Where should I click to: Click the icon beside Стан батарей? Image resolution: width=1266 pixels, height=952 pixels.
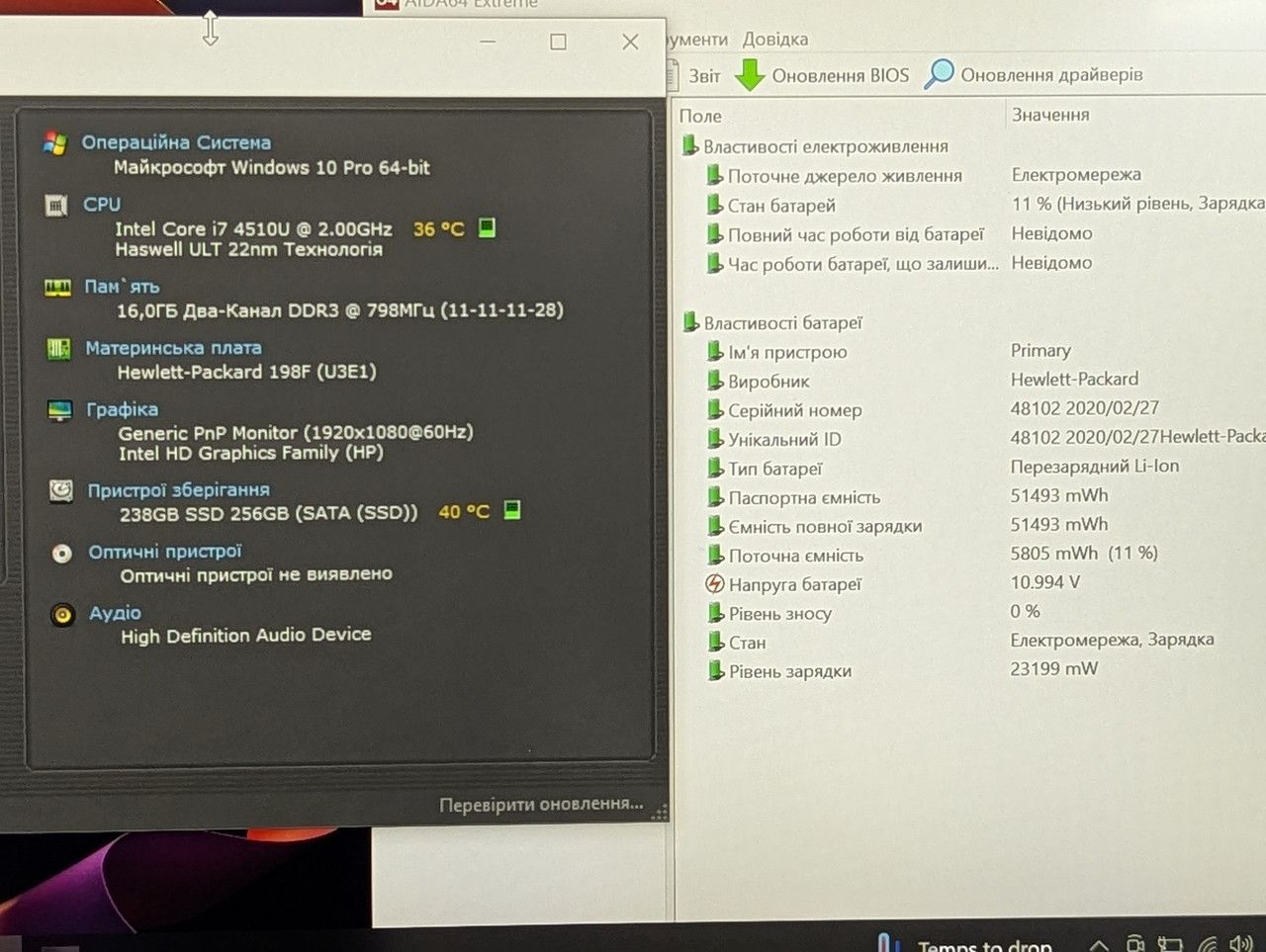coord(715,205)
